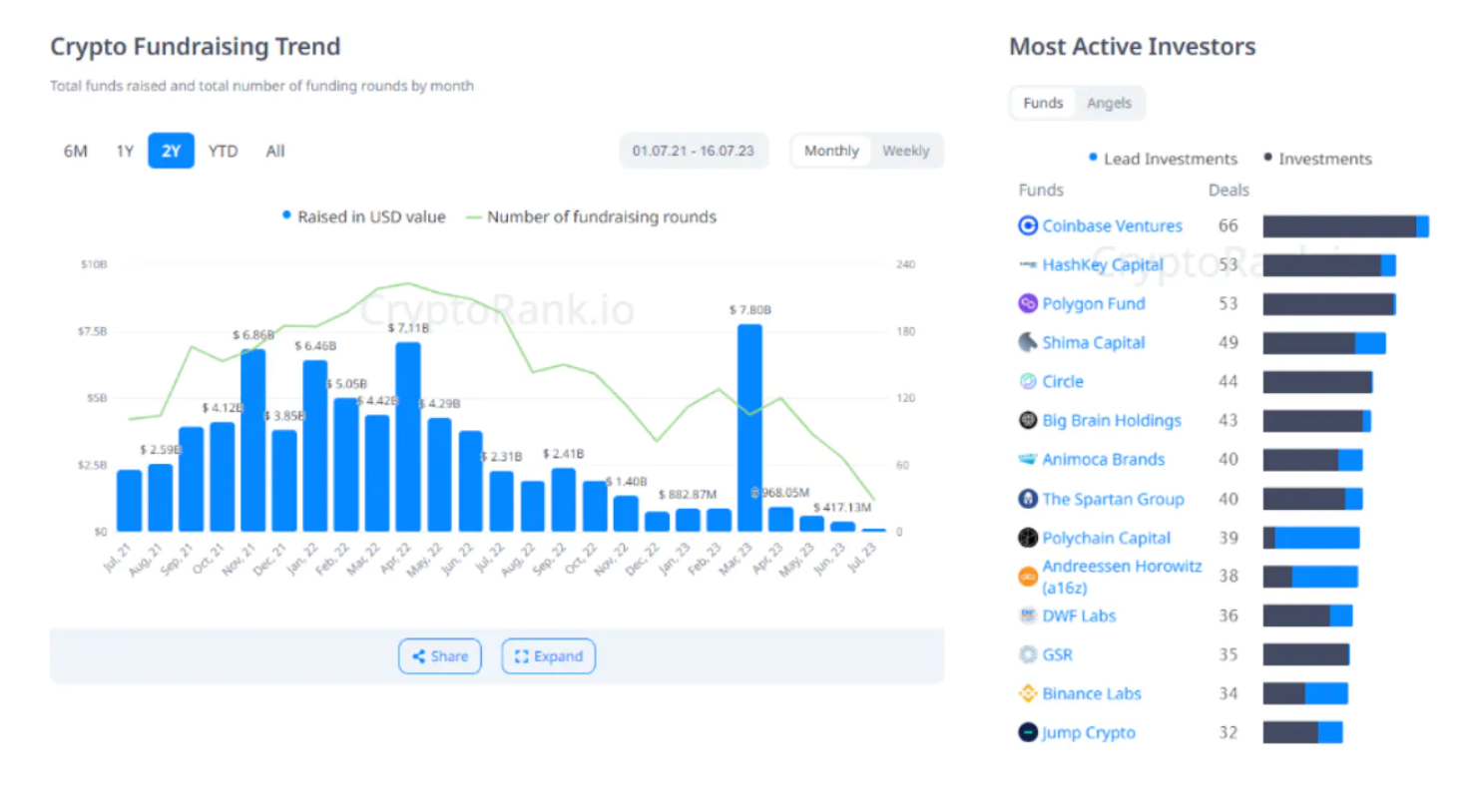1475x812 pixels.
Task: Expand the fundraising trend chart
Action: [548, 656]
